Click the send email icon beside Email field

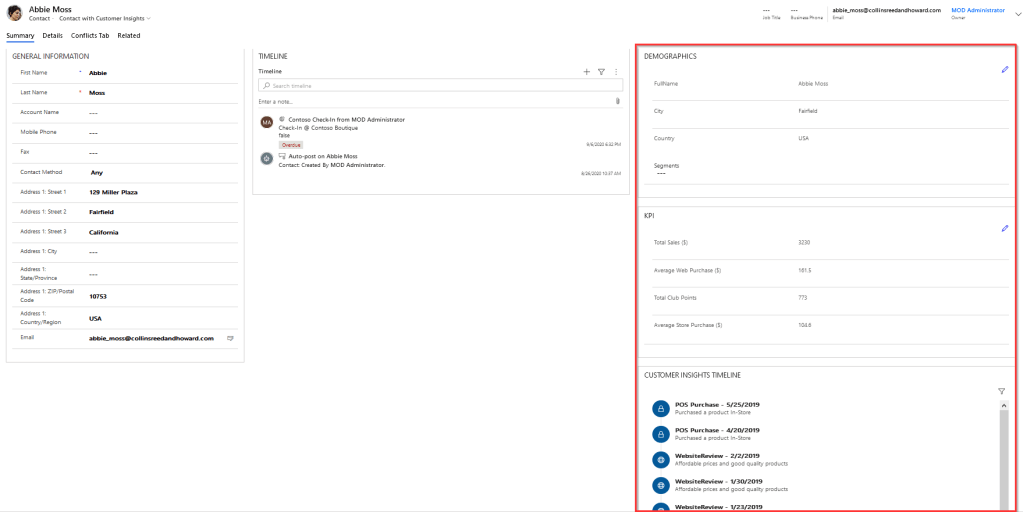click(230, 339)
